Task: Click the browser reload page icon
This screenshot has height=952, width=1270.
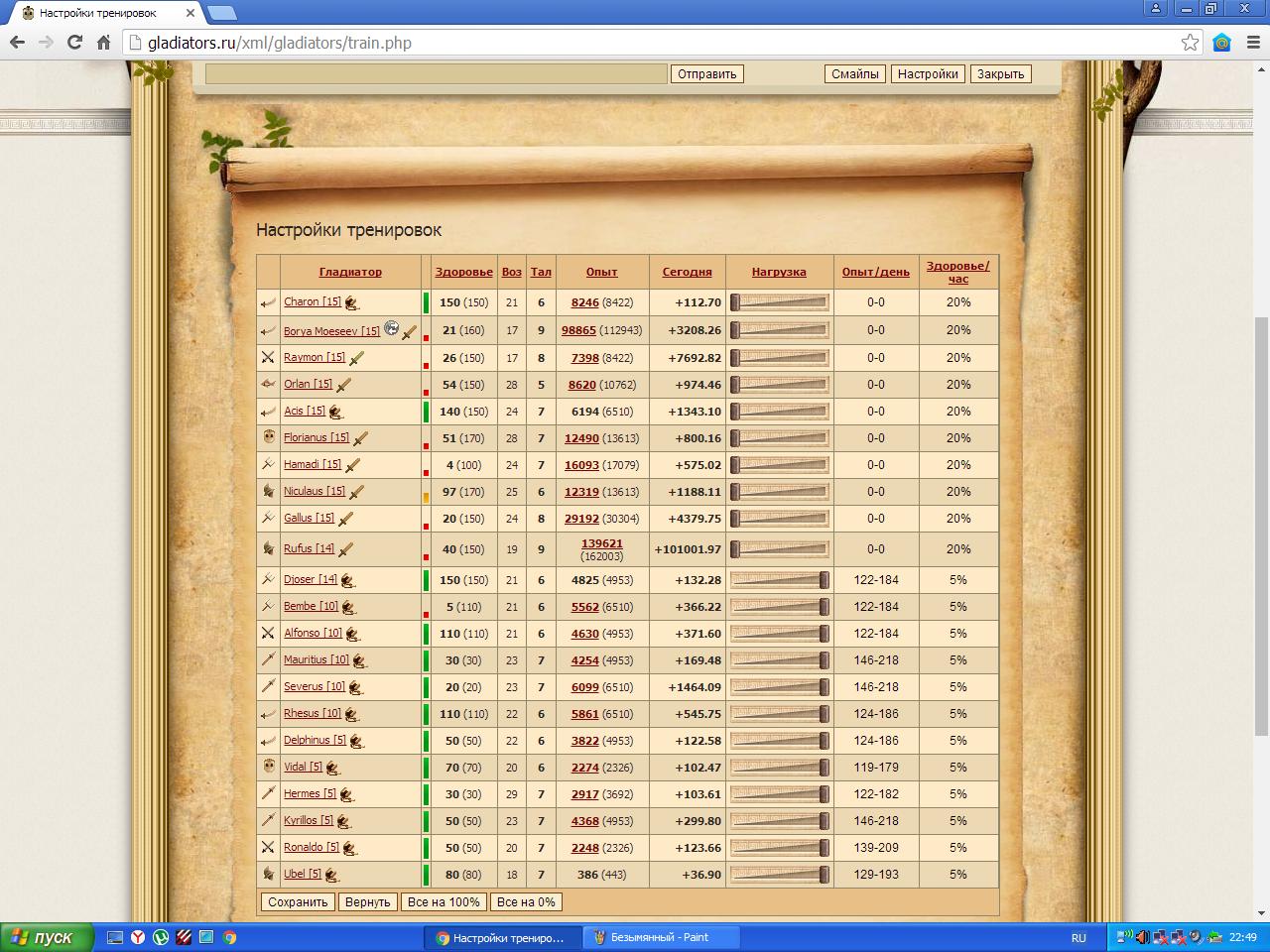Action: (74, 43)
